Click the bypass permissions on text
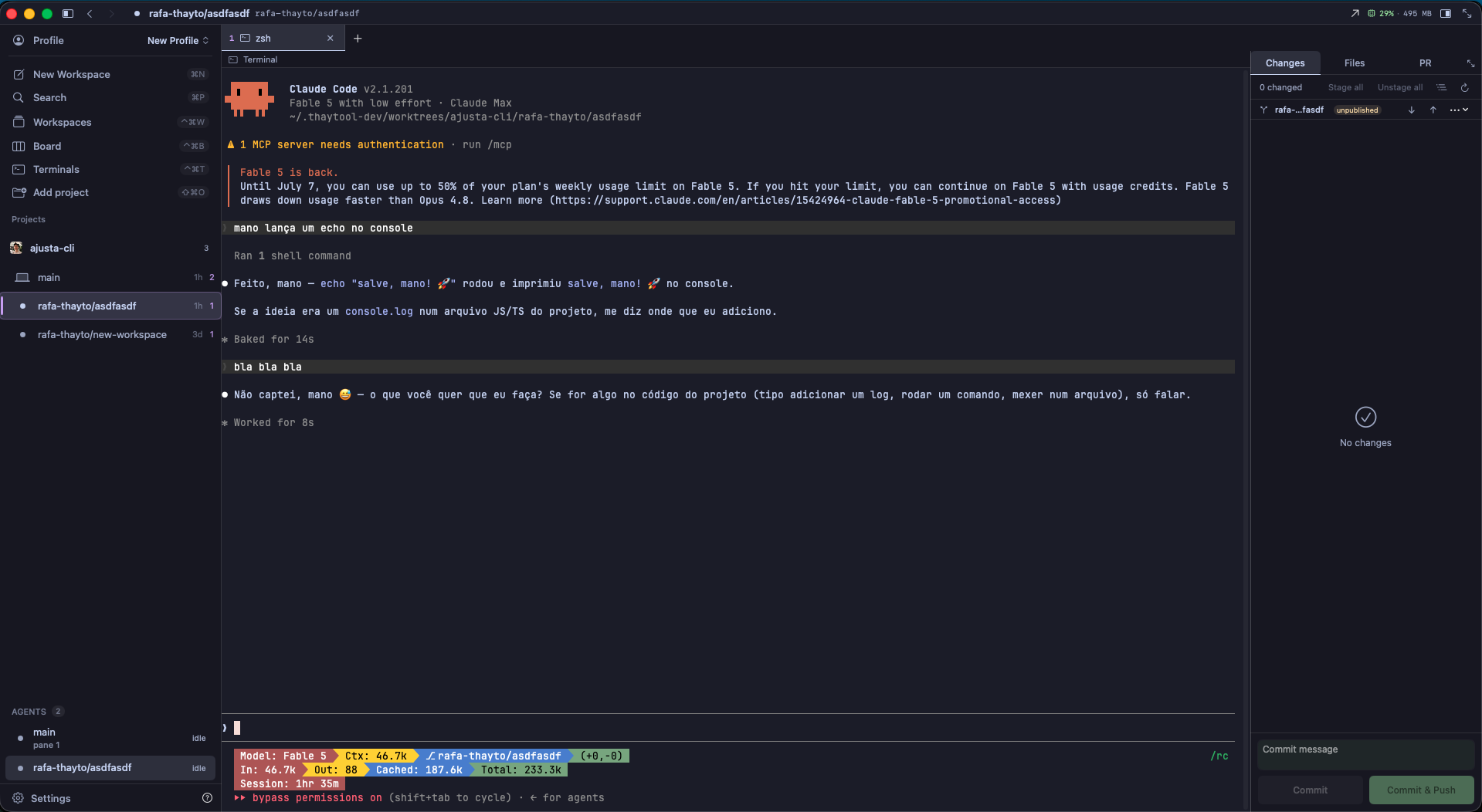 [317, 797]
